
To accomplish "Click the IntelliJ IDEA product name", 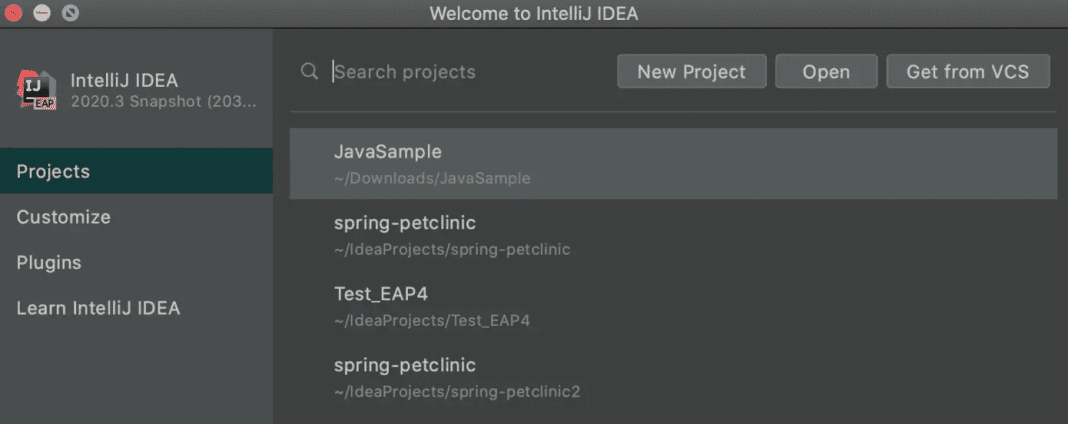I will click(124, 80).
